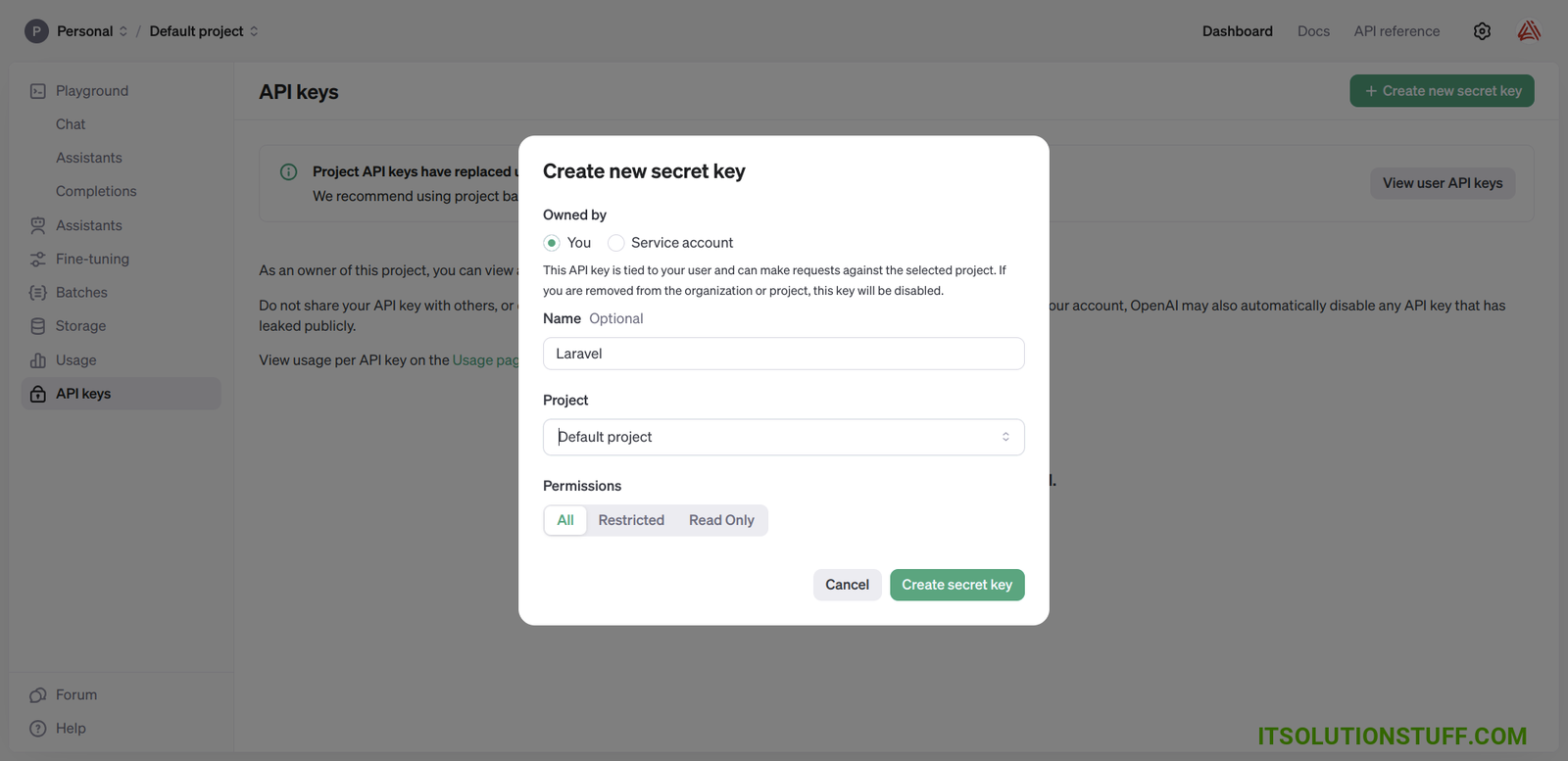Click the Create secret key button
Image resolution: width=1568 pixels, height=761 pixels.
(956, 585)
